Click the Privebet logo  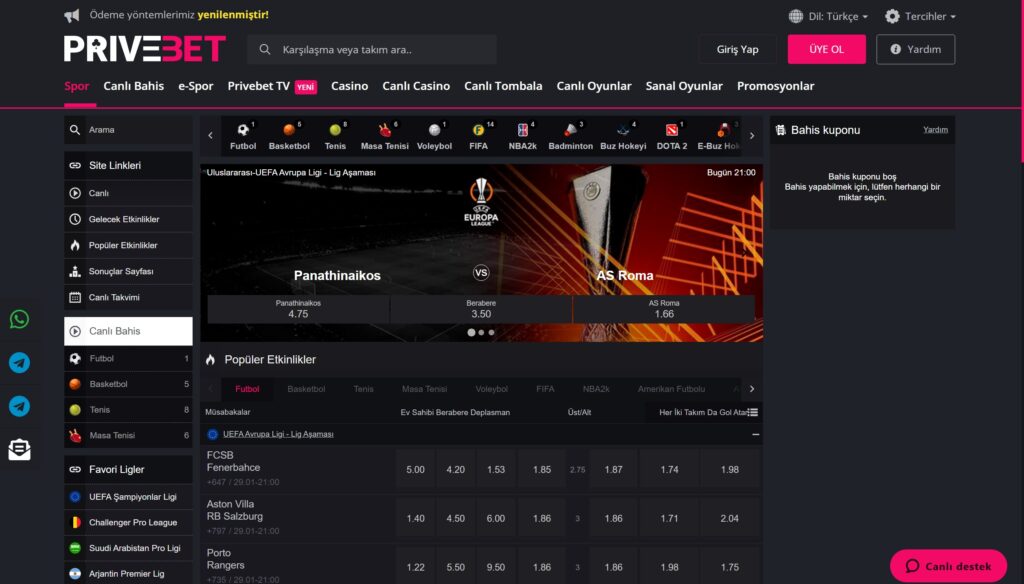144,49
